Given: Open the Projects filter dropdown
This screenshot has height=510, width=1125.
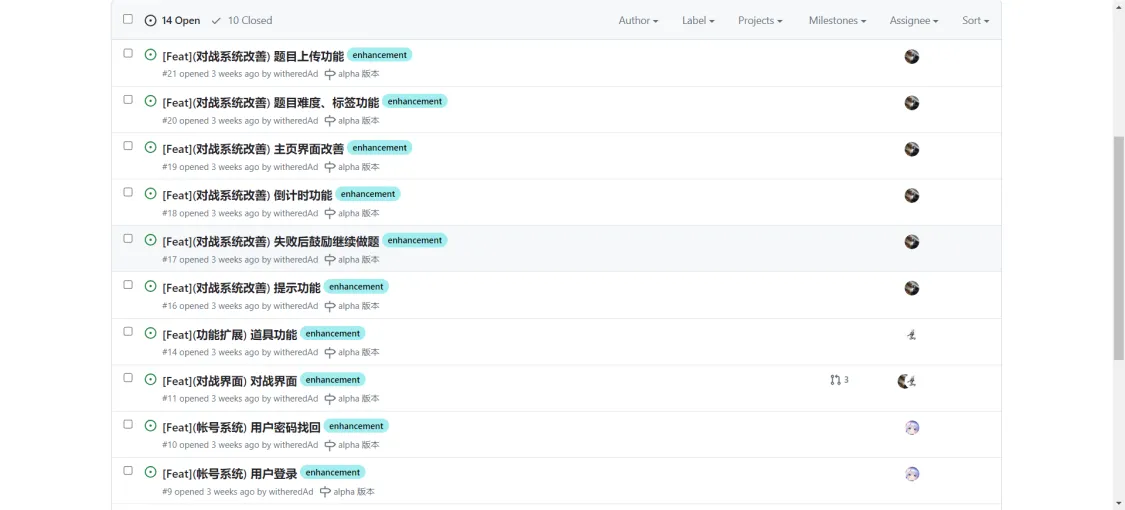Looking at the screenshot, I should [x=761, y=21].
